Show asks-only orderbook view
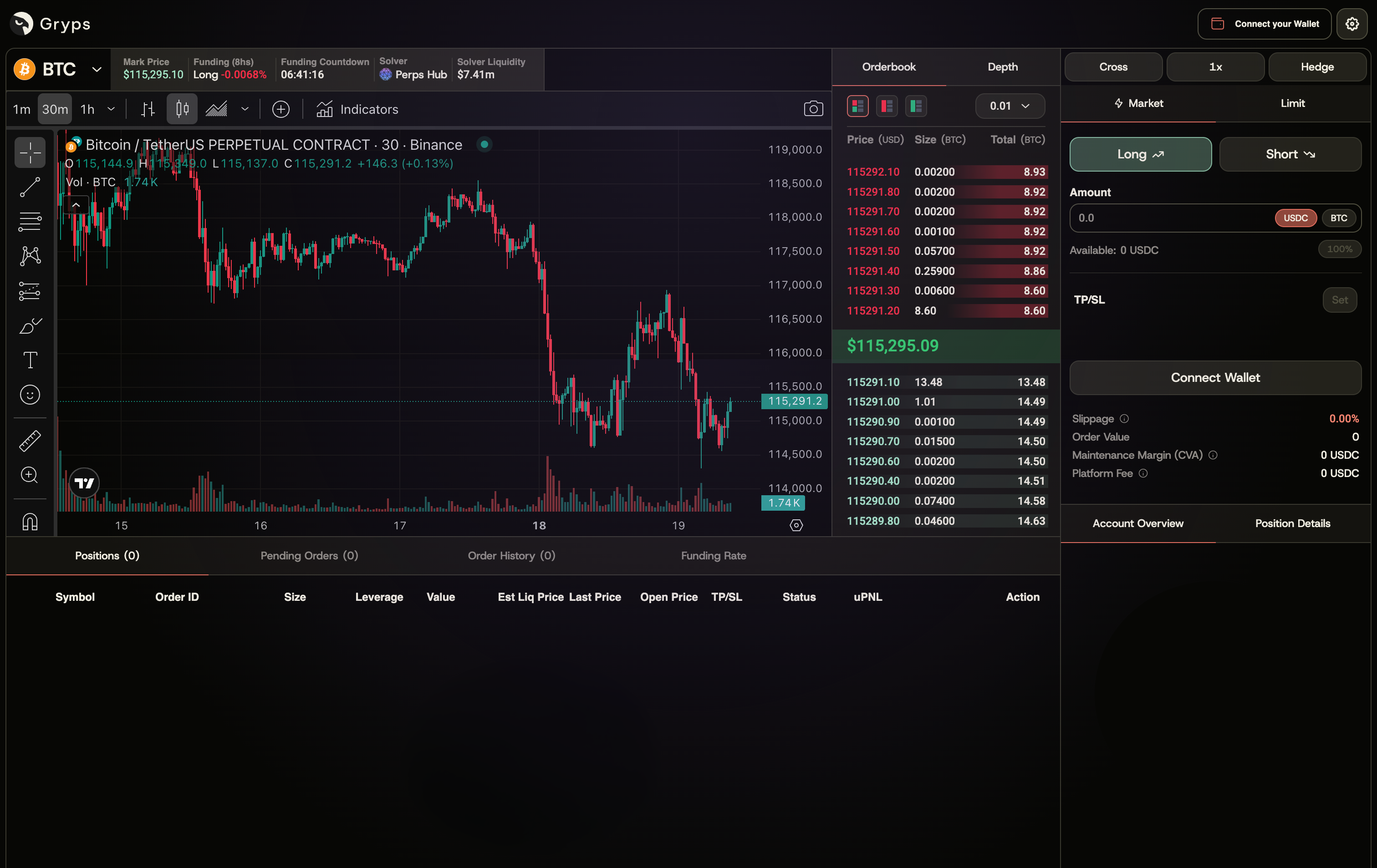Image resolution: width=1377 pixels, height=868 pixels. click(887, 106)
